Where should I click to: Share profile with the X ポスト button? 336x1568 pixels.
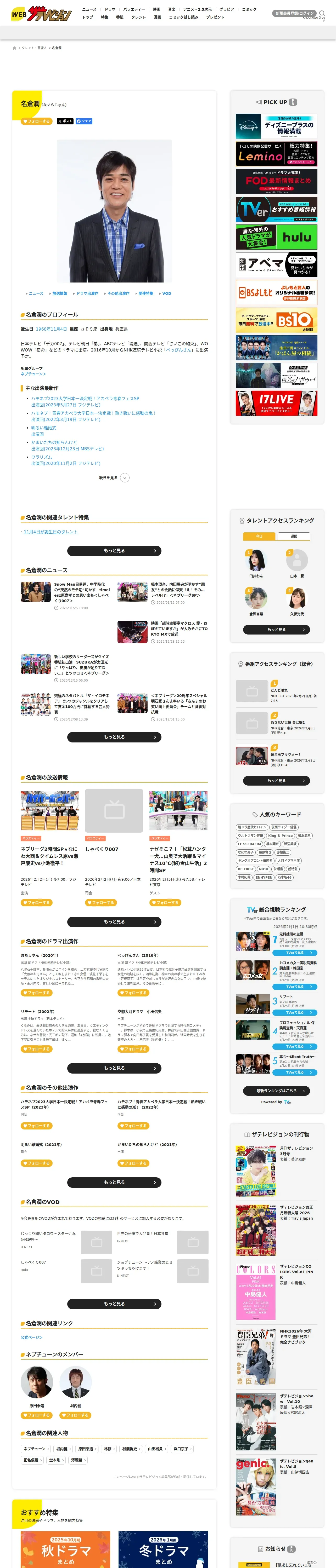[x=65, y=121]
